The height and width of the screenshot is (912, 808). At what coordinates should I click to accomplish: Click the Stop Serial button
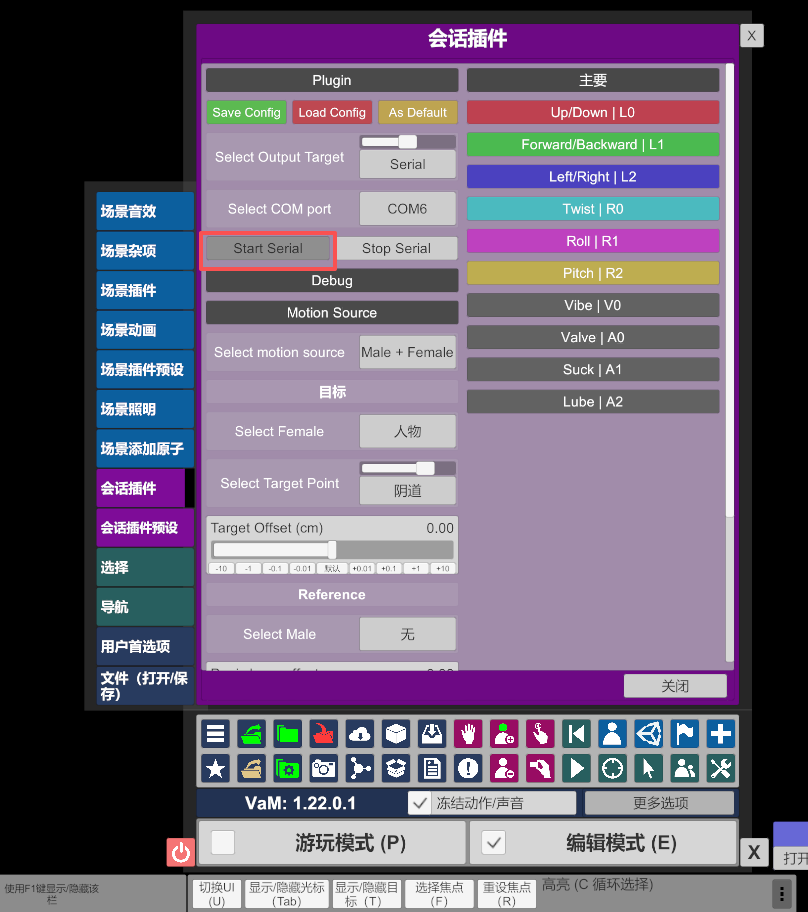click(397, 248)
